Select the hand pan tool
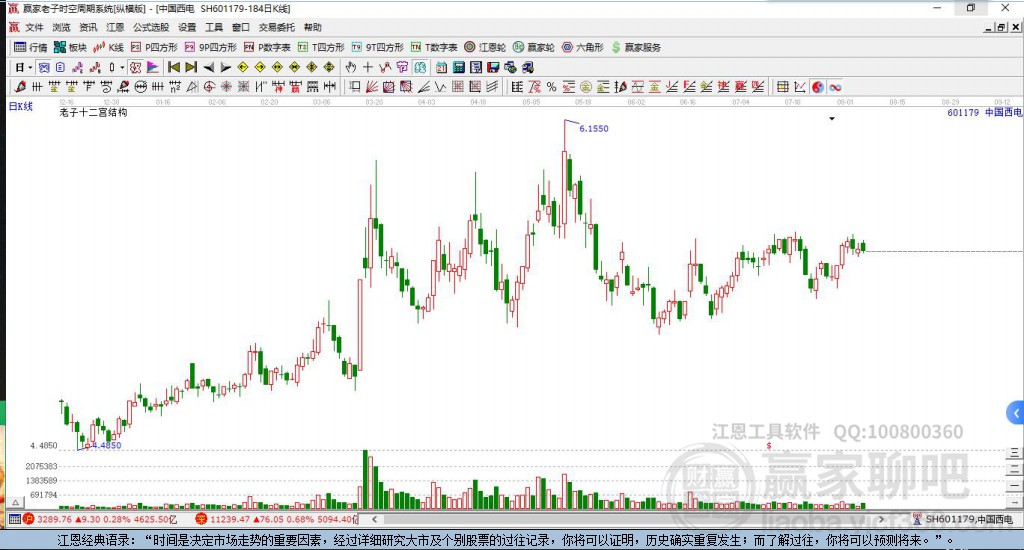1024x550 pixels. [351, 67]
